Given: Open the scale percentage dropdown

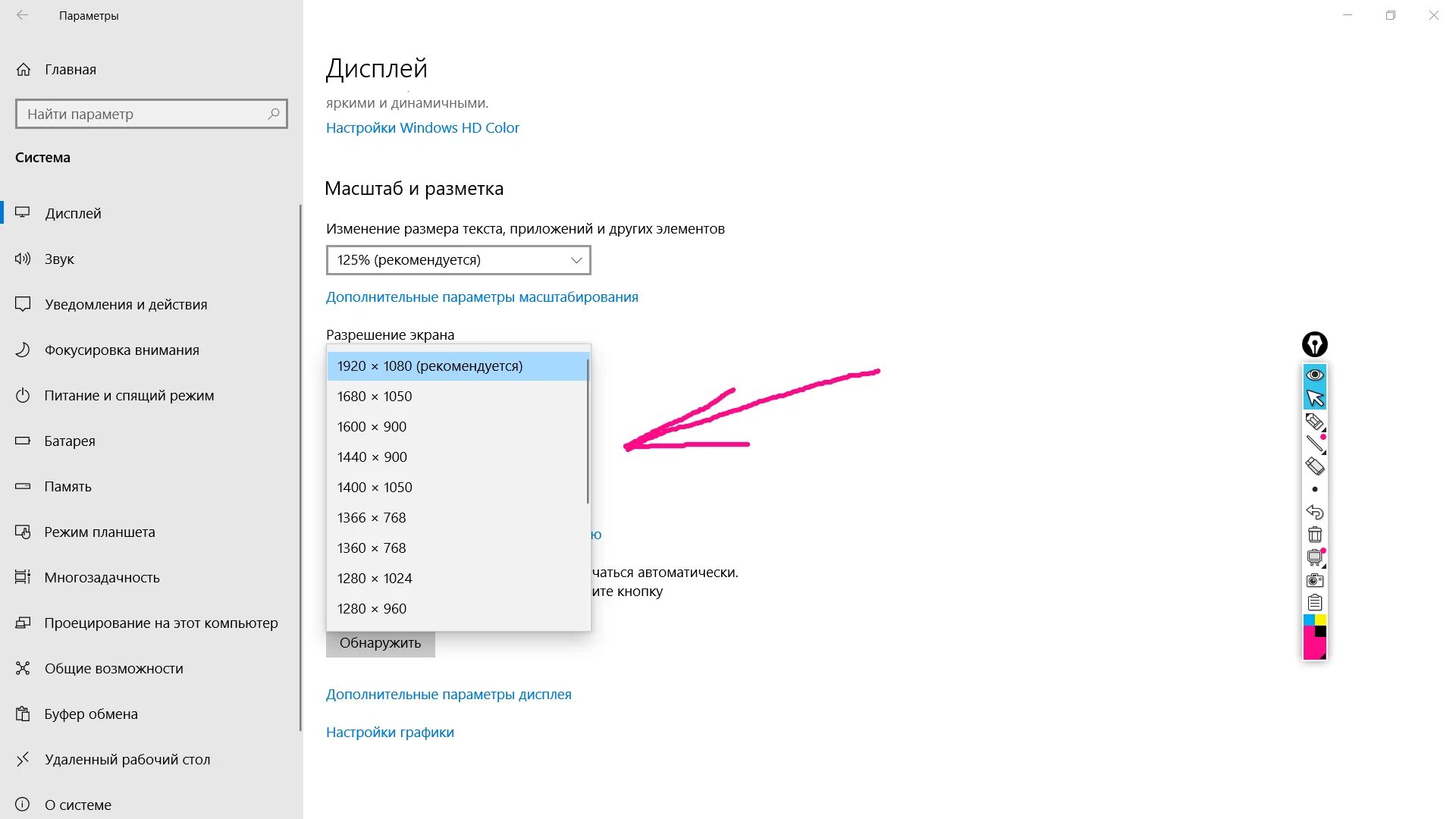Looking at the screenshot, I should (457, 260).
